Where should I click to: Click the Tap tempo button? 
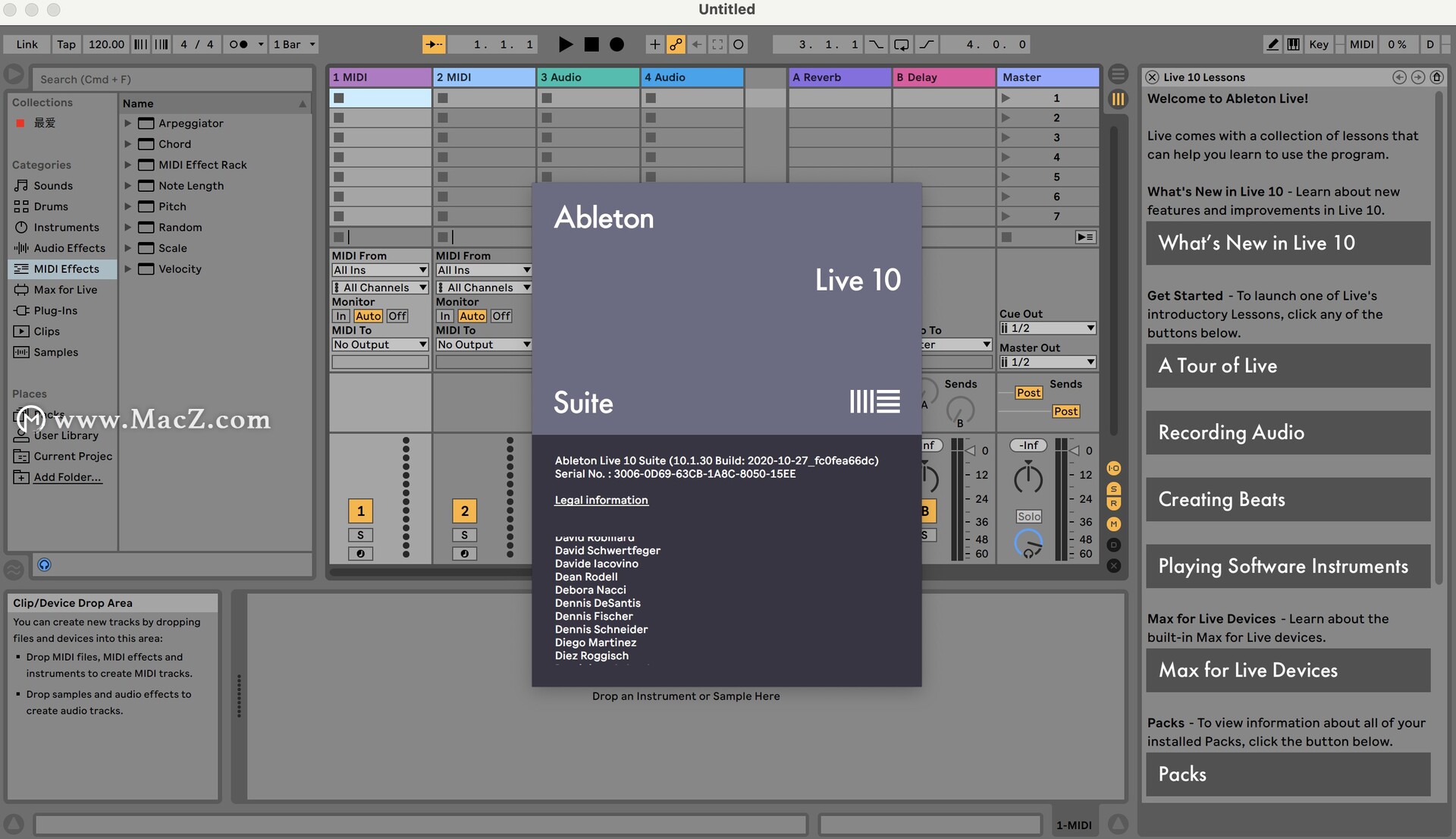coord(66,44)
